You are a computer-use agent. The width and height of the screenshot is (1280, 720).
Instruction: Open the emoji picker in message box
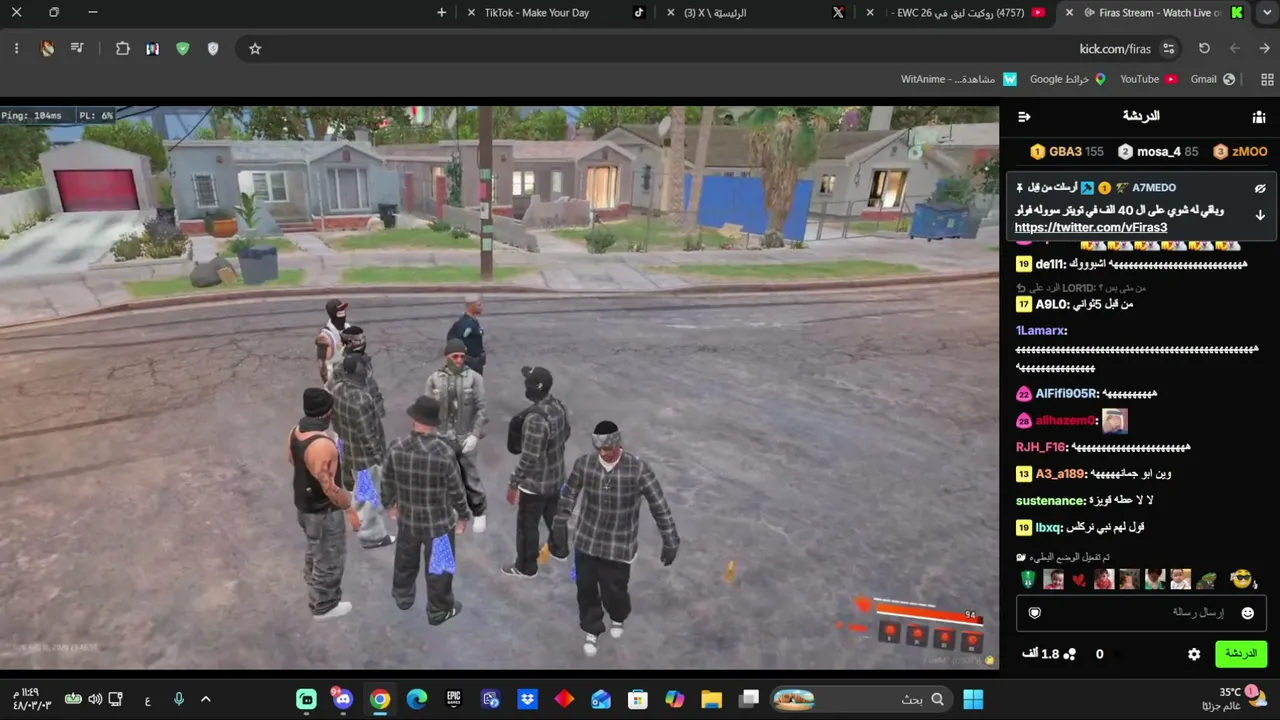(1247, 613)
